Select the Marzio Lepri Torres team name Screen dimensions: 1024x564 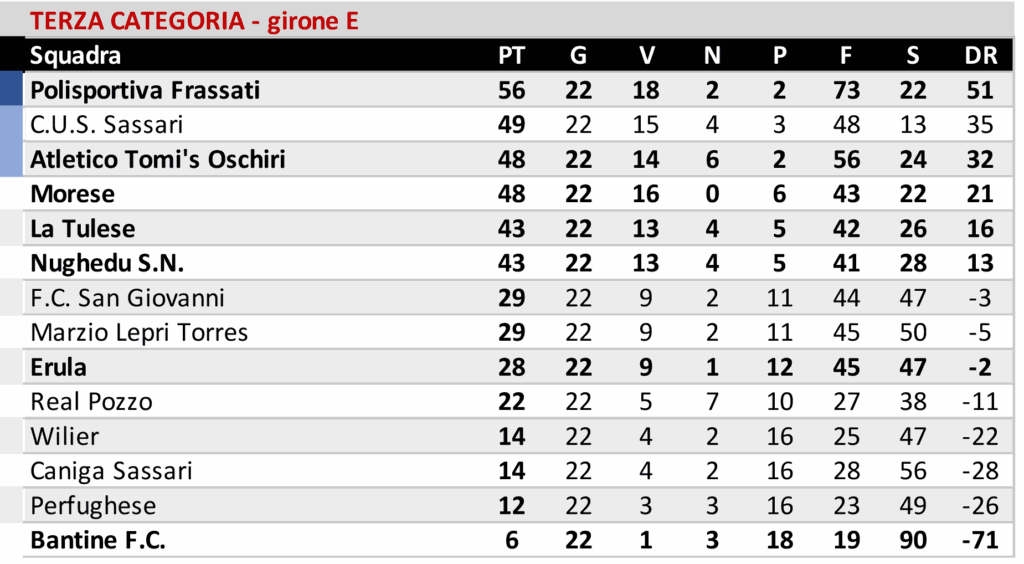tap(139, 333)
